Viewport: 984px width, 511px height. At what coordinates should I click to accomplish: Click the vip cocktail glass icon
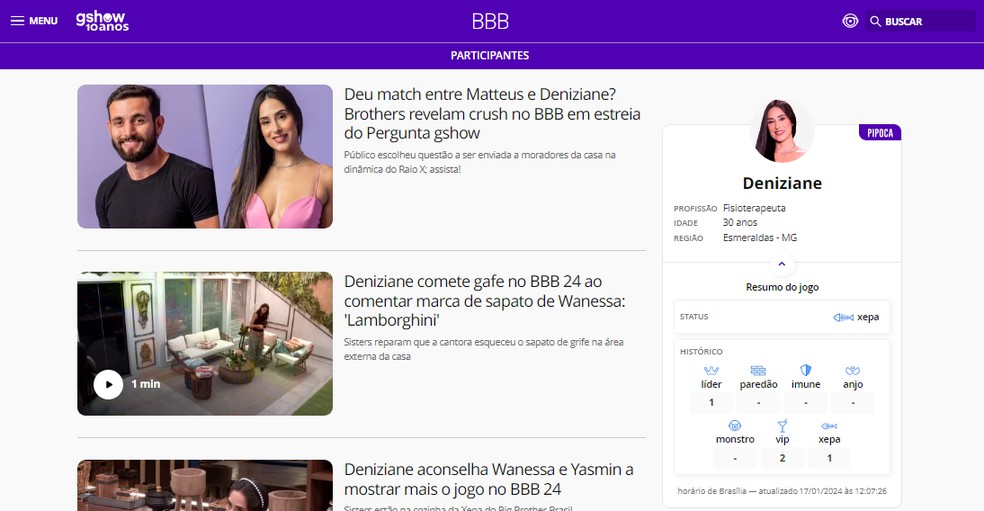[x=782, y=426]
